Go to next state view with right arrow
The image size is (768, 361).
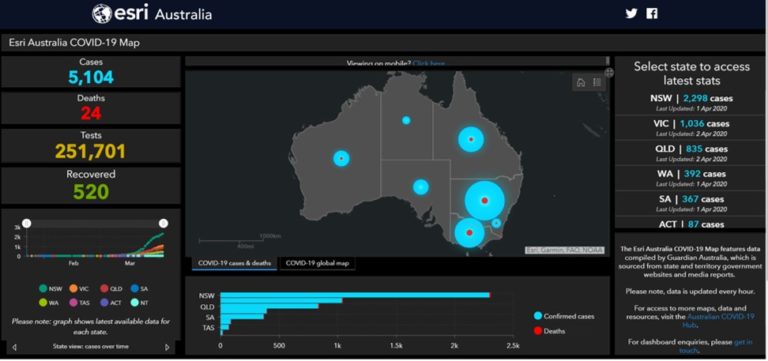pos(168,347)
